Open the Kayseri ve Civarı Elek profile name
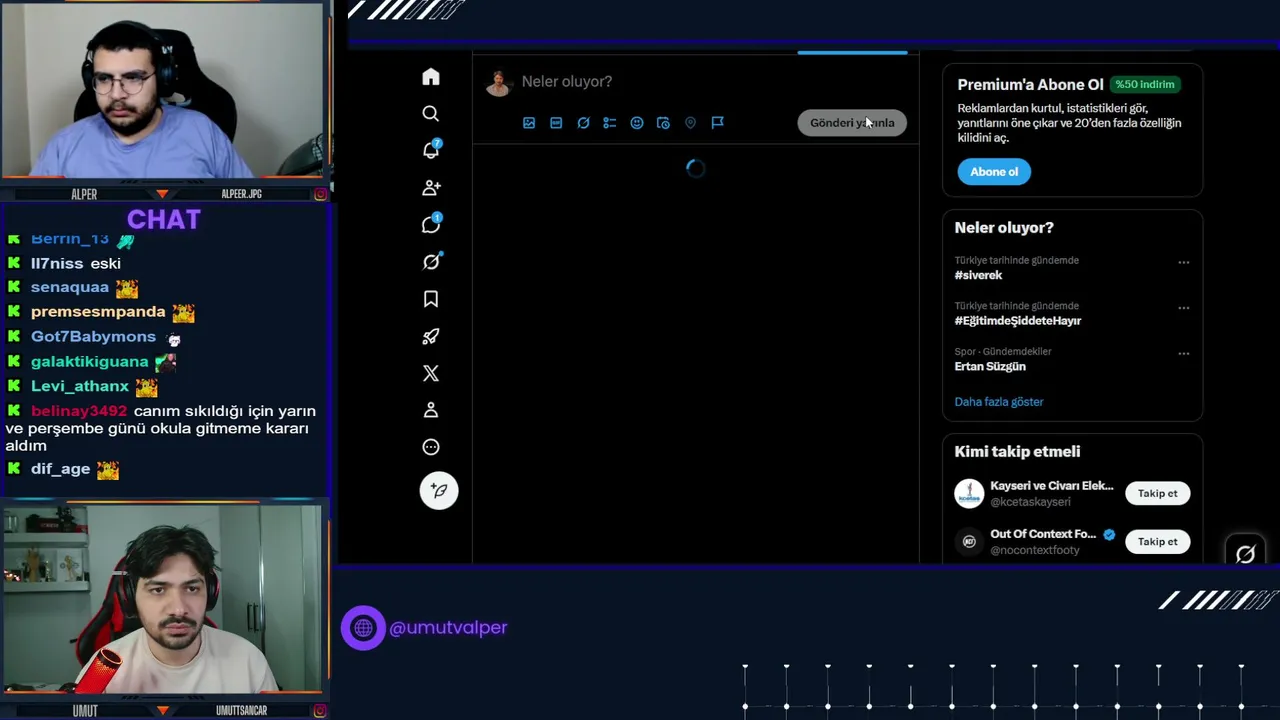 pos(1052,486)
